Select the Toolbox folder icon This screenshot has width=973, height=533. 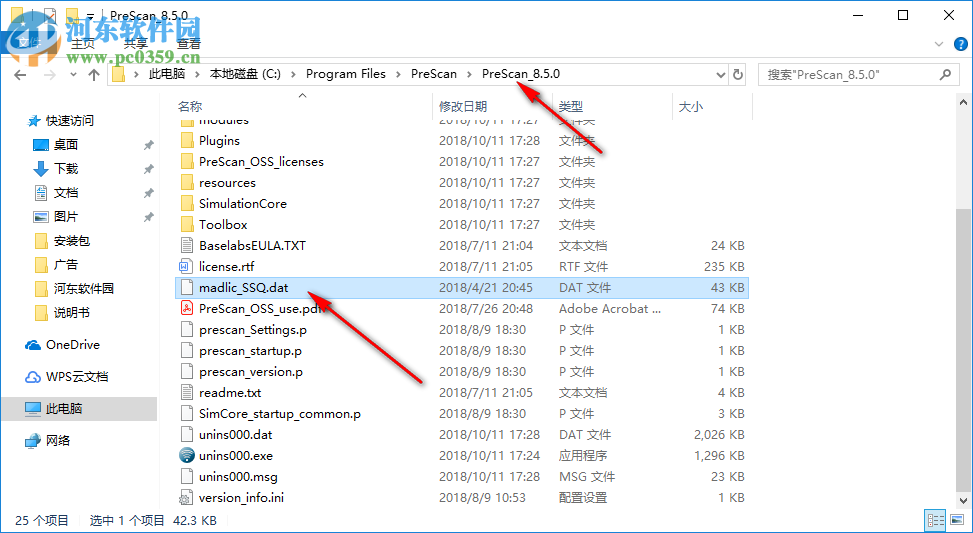(x=187, y=225)
